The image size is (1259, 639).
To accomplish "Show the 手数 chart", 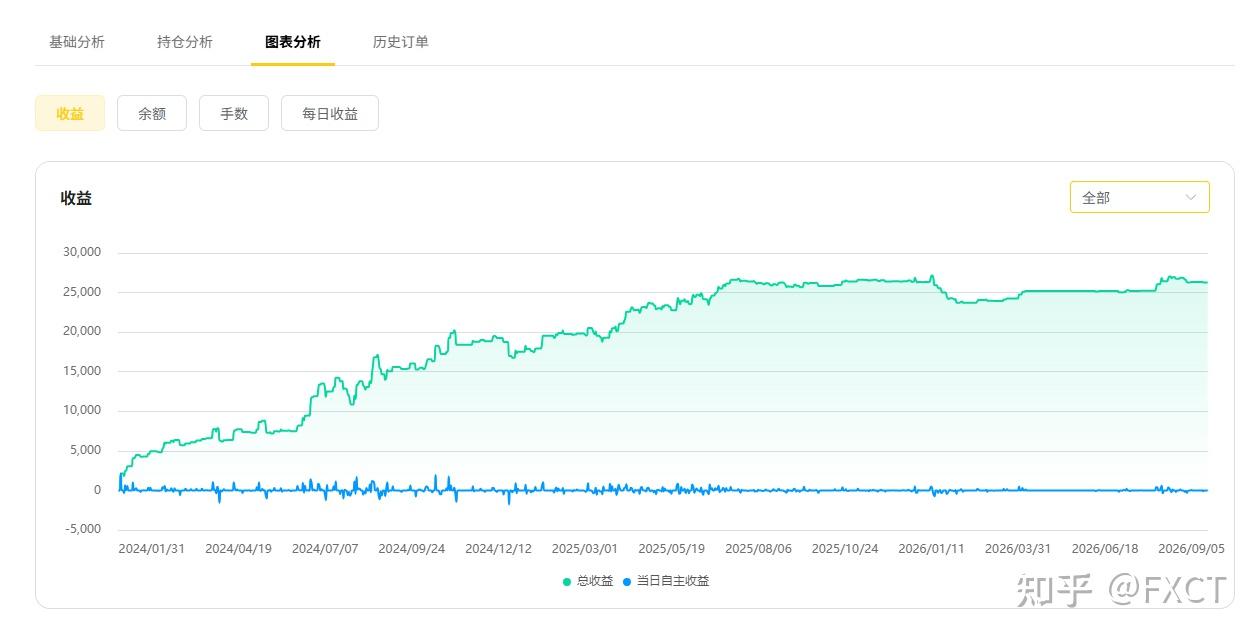I will 234,113.
